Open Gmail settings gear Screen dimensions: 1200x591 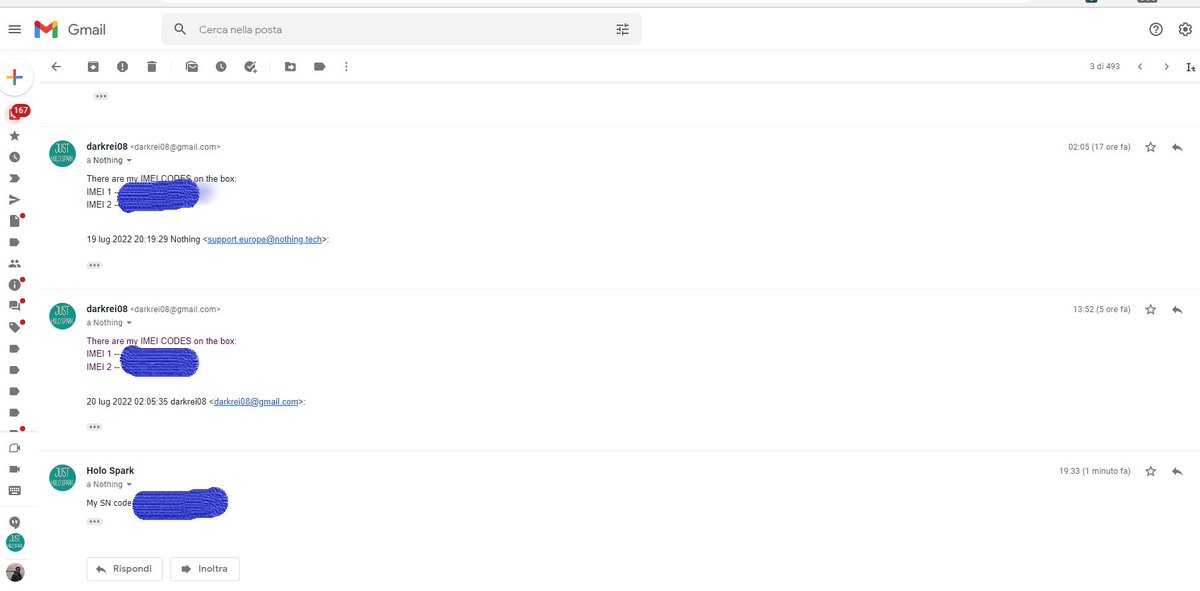pyautogui.click(x=1186, y=30)
